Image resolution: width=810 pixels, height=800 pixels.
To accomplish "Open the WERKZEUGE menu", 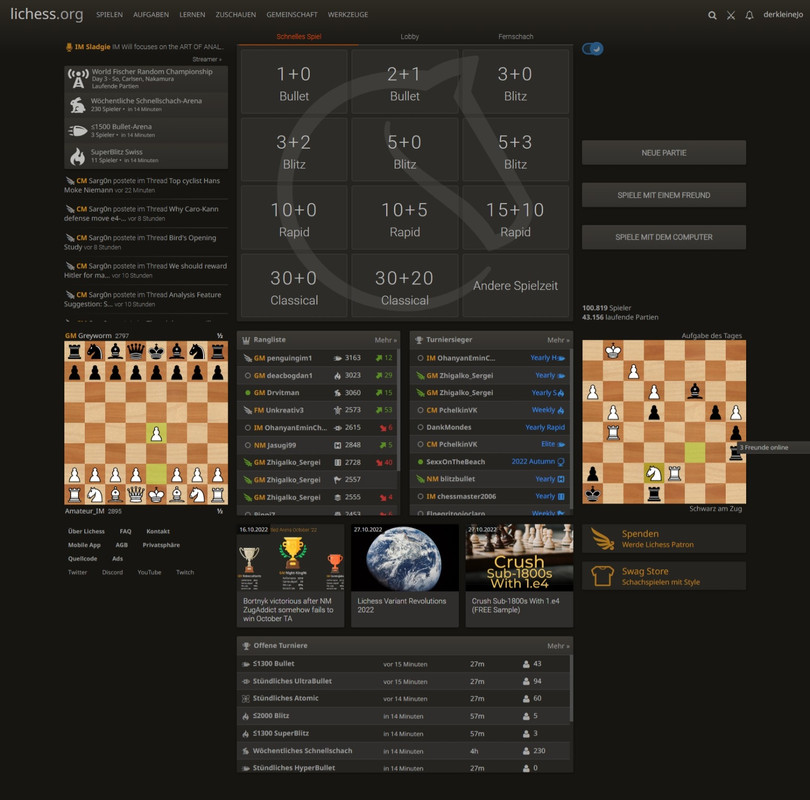I will pos(348,15).
